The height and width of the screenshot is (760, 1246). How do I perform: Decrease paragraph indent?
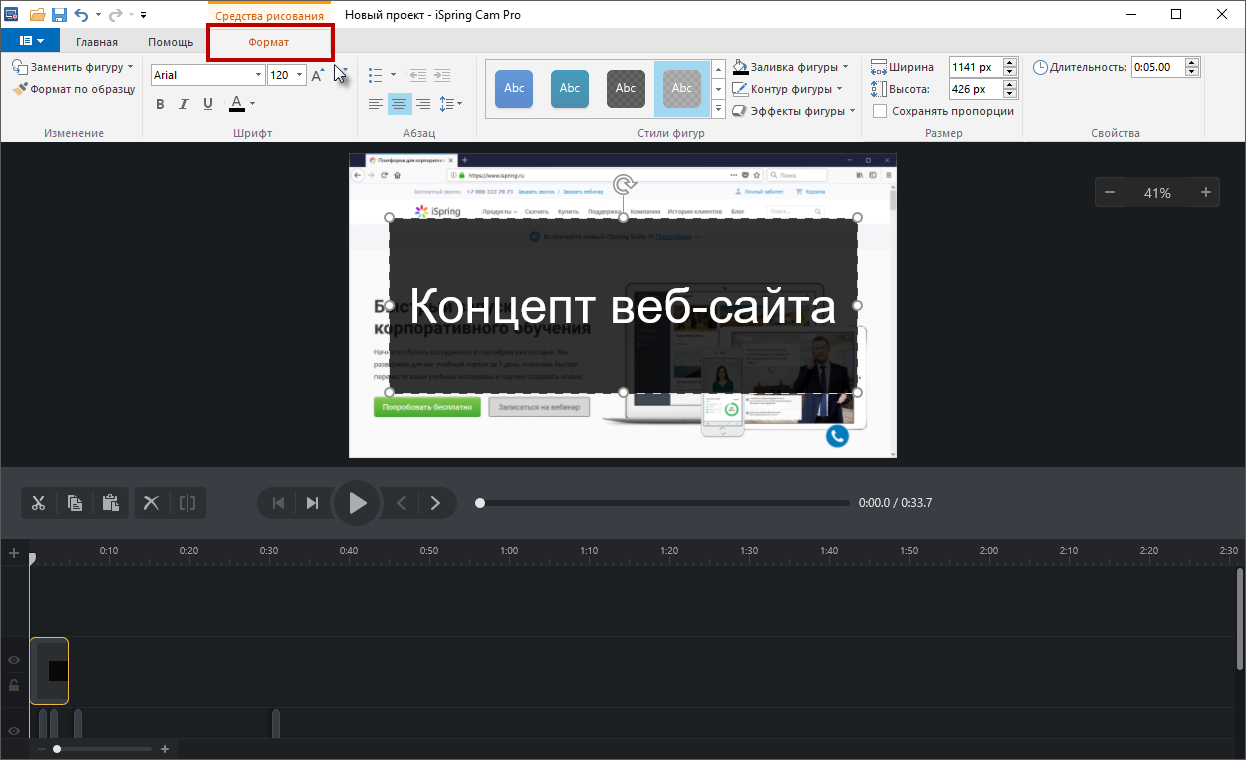(418, 75)
